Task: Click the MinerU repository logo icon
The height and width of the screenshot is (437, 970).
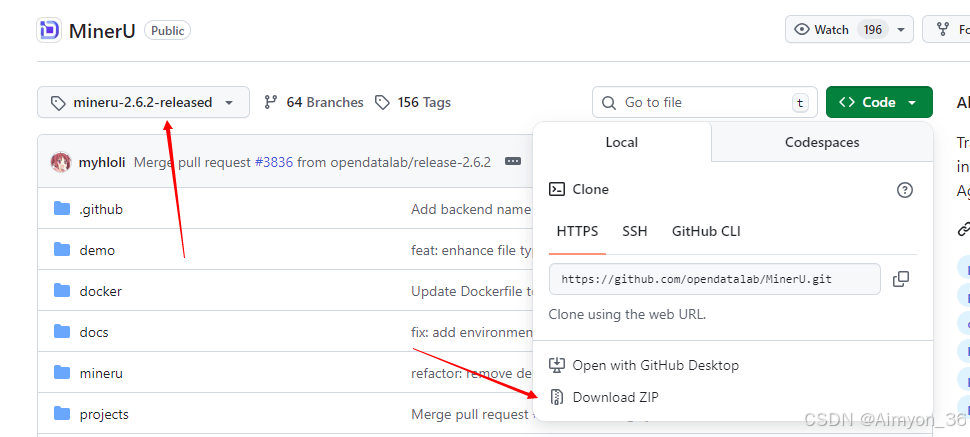Action: tap(49, 30)
